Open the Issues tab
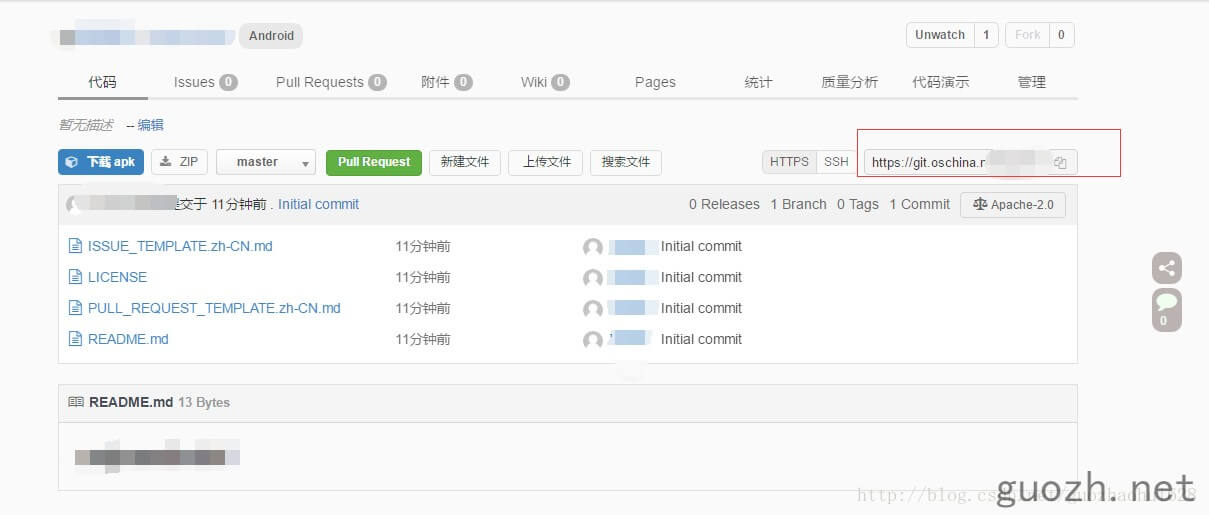This screenshot has height=515, width=1209. [x=204, y=82]
